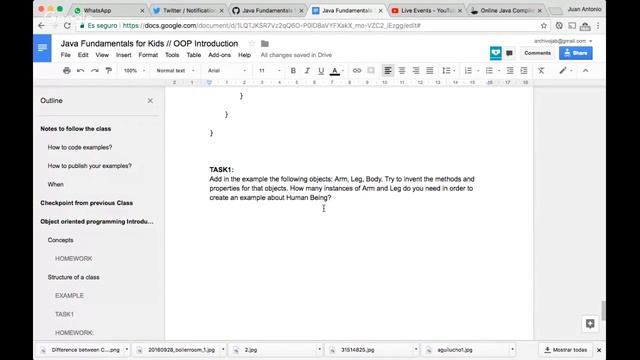Bookmark this page with the star
This screenshot has width=640, height=360.
tap(544, 26)
